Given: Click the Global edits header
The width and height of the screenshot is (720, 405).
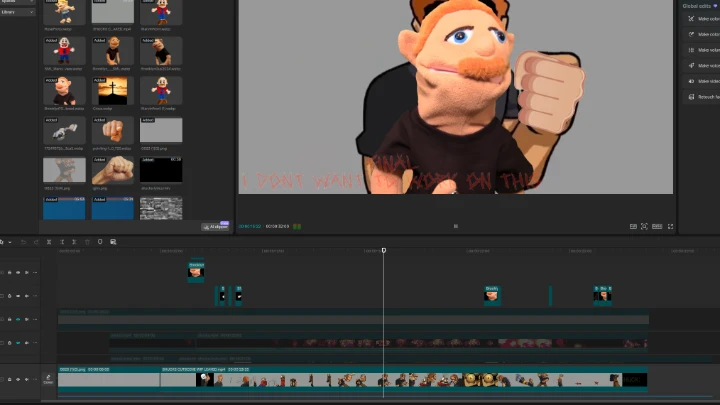Looking at the screenshot, I should click(x=699, y=6).
